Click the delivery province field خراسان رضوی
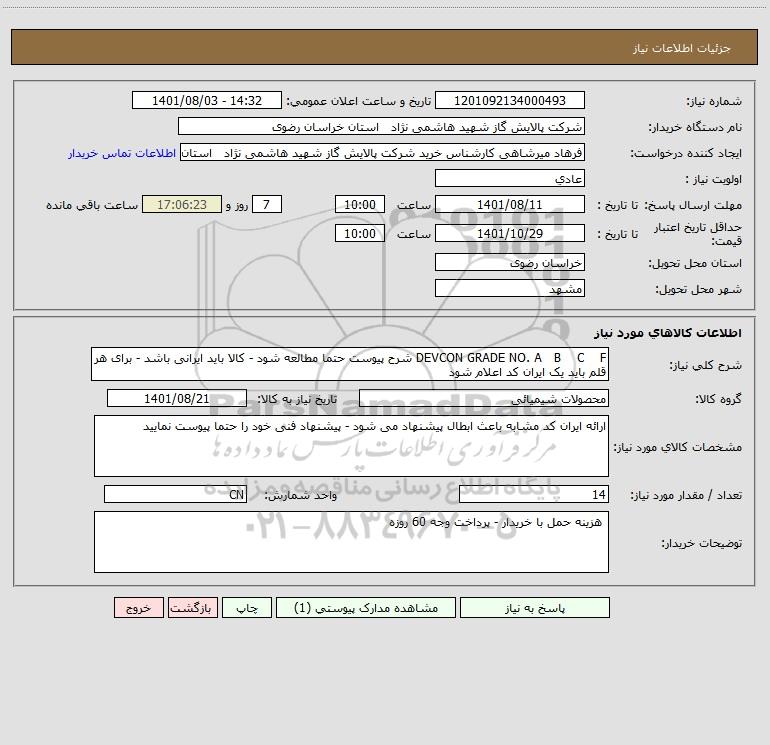The height and width of the screenshot is (745, 770). (x=510, y=262)
